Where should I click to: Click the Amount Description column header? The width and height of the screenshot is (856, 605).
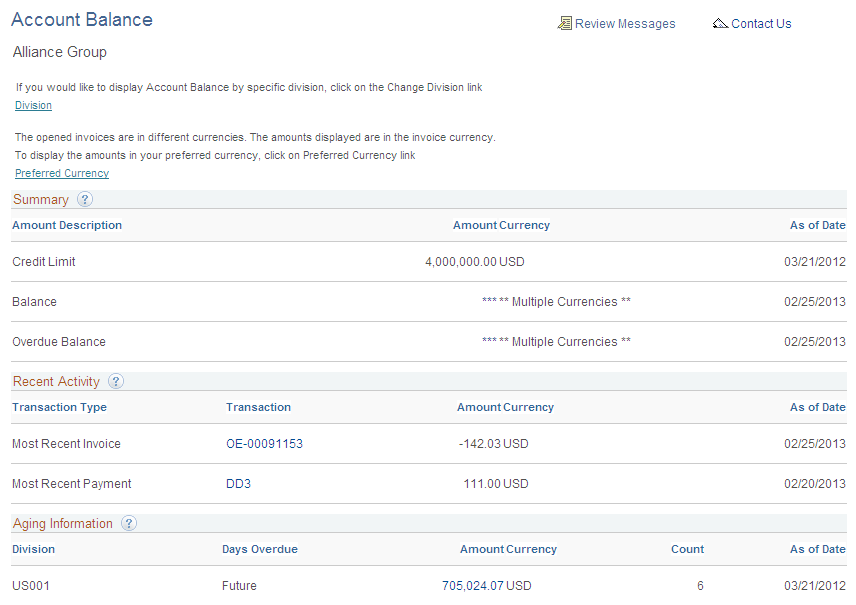click(x=66, y=225)
